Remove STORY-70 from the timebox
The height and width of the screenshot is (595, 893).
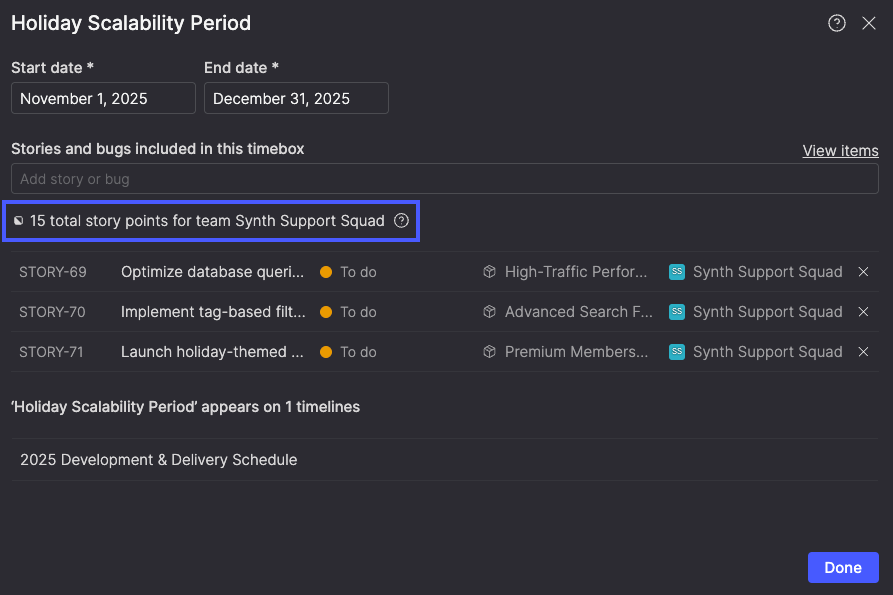tap(863, 312)
